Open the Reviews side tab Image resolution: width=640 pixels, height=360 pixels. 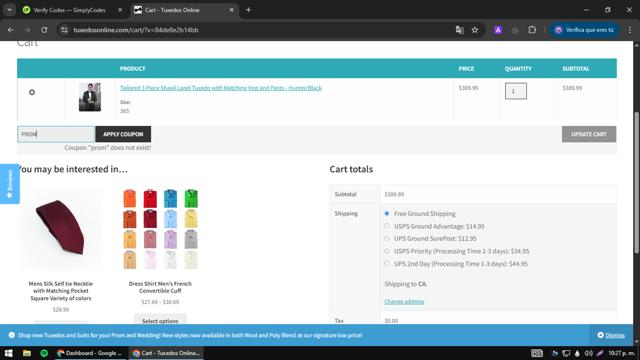pyautogui.click(x=9, y=184)
